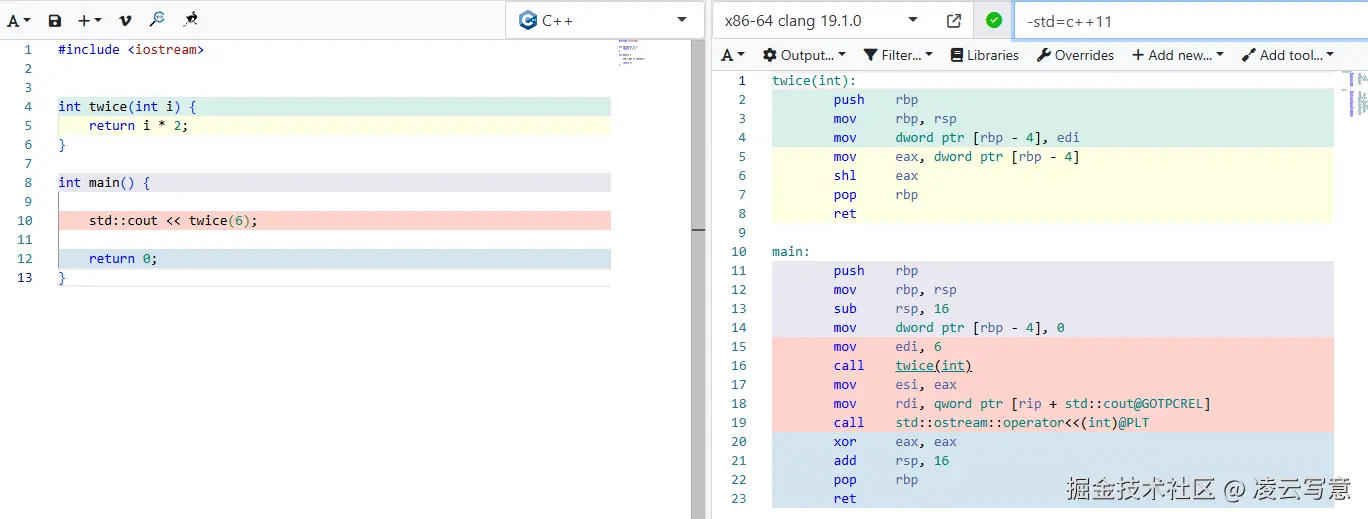This screenshot has width=1368, height=519.
Task: Toggle Vim mode with the V icon
Action: (125, 20)
